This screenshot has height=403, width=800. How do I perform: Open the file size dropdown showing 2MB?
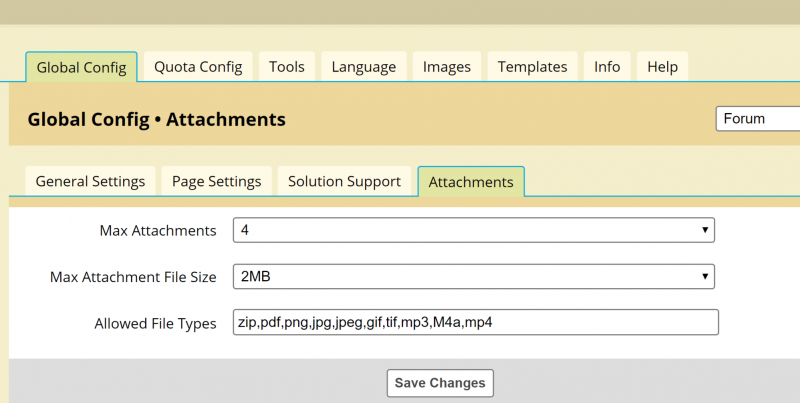(474, 276)
